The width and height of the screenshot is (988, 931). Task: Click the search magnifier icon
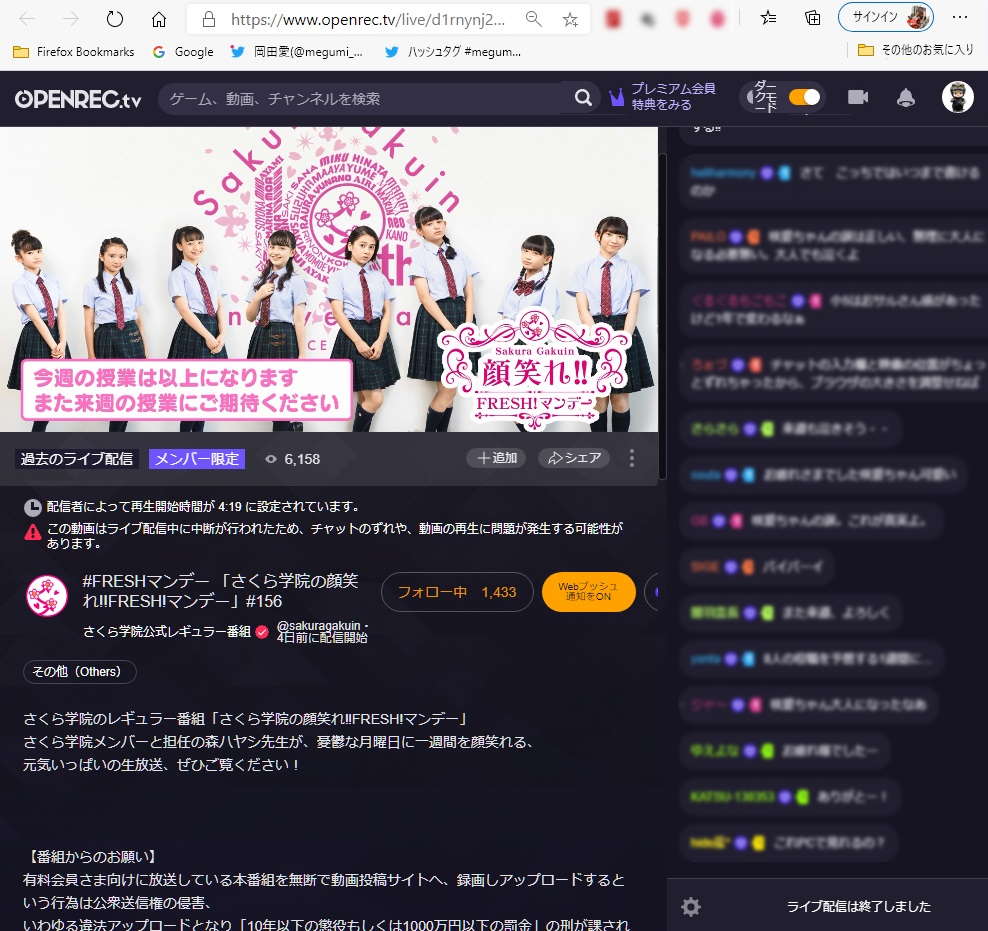pos(583,98)
